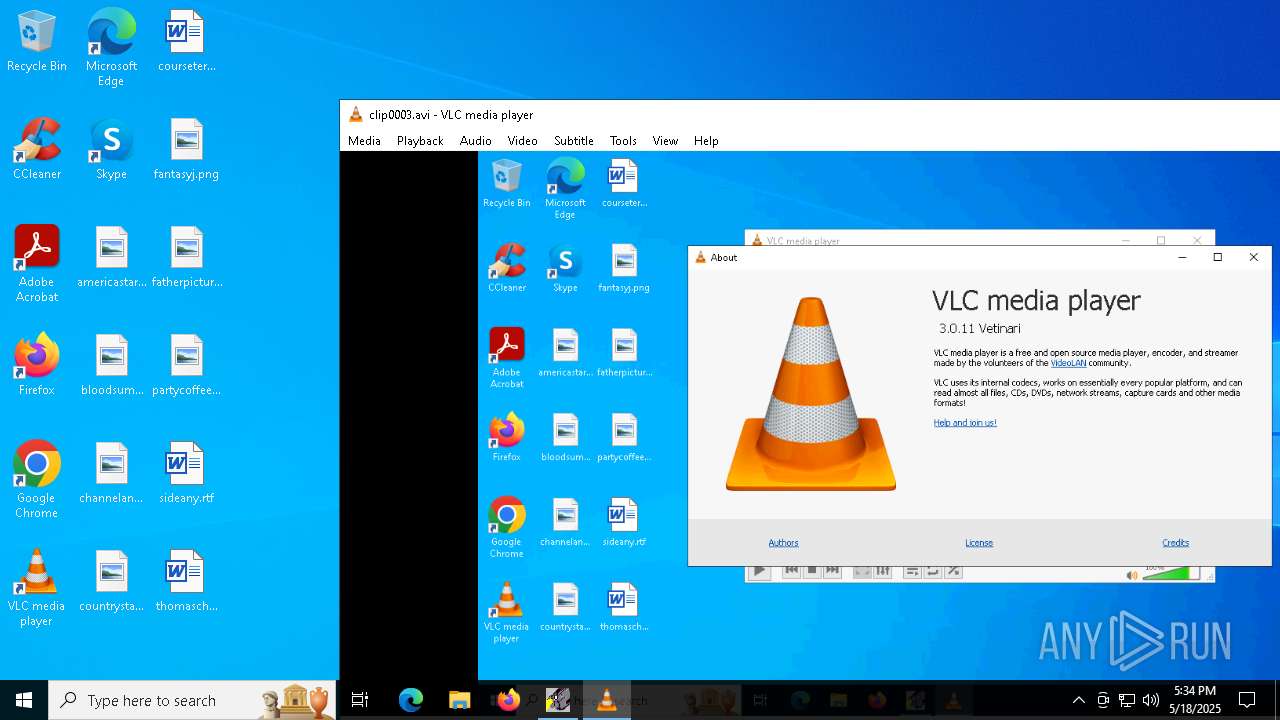The image size is (1280, 720).
Task: Open the Video menu in VLC
Action: pyautogui.click(x=522, y=141)
